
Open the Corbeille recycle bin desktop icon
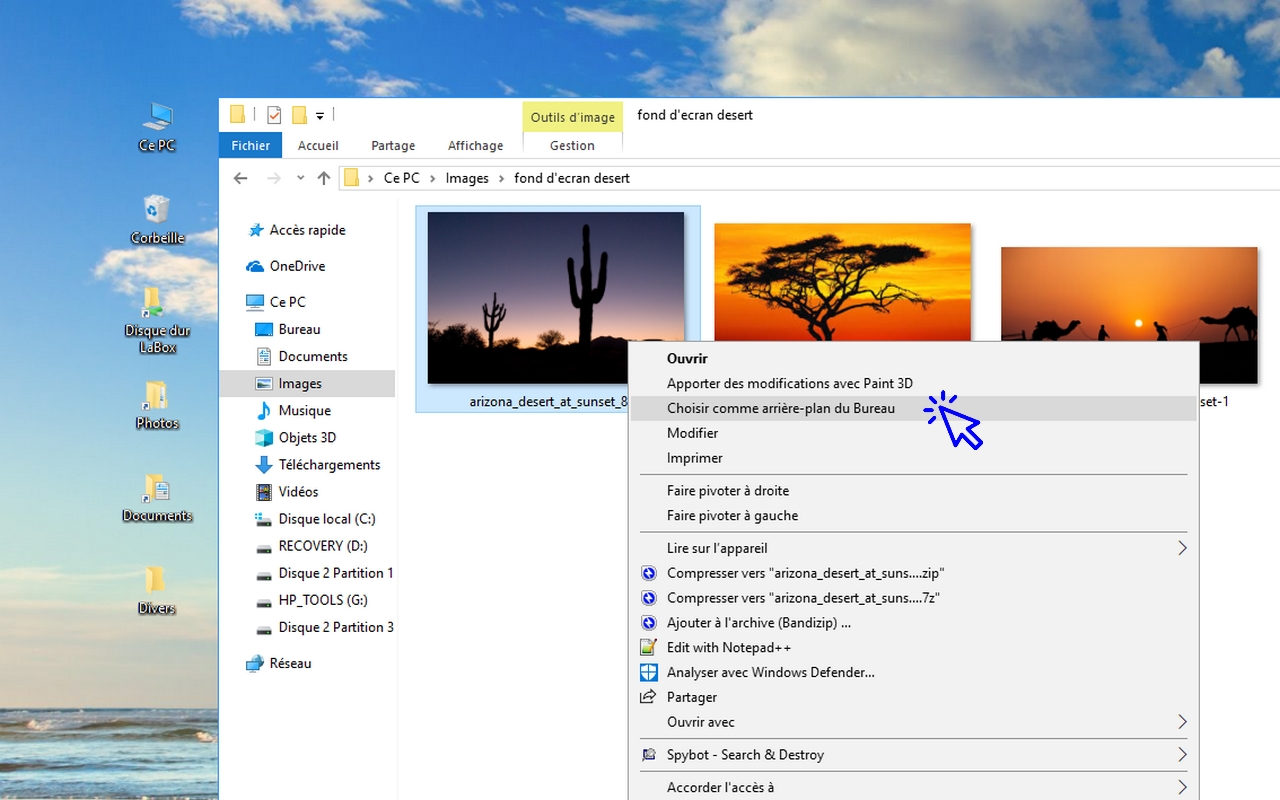pyautogui.click(x=157, y=211)
